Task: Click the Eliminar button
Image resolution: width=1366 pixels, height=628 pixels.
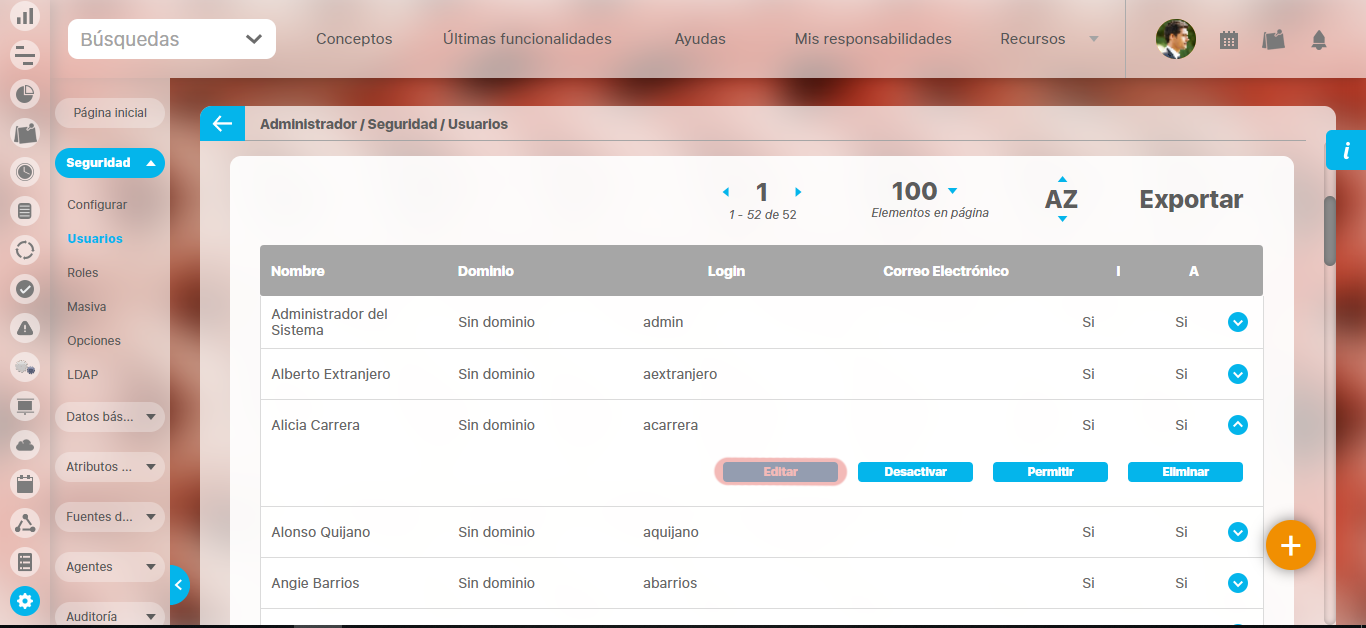Action: (x=1185, y=472)
